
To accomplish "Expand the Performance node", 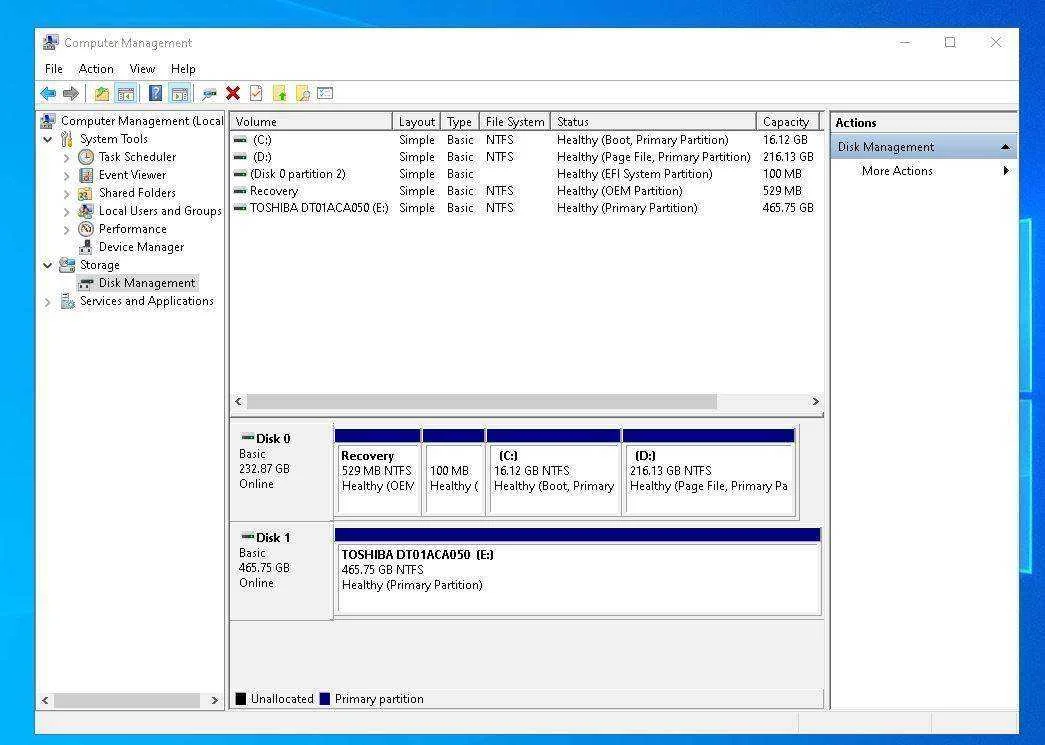I will coord(66,230).
